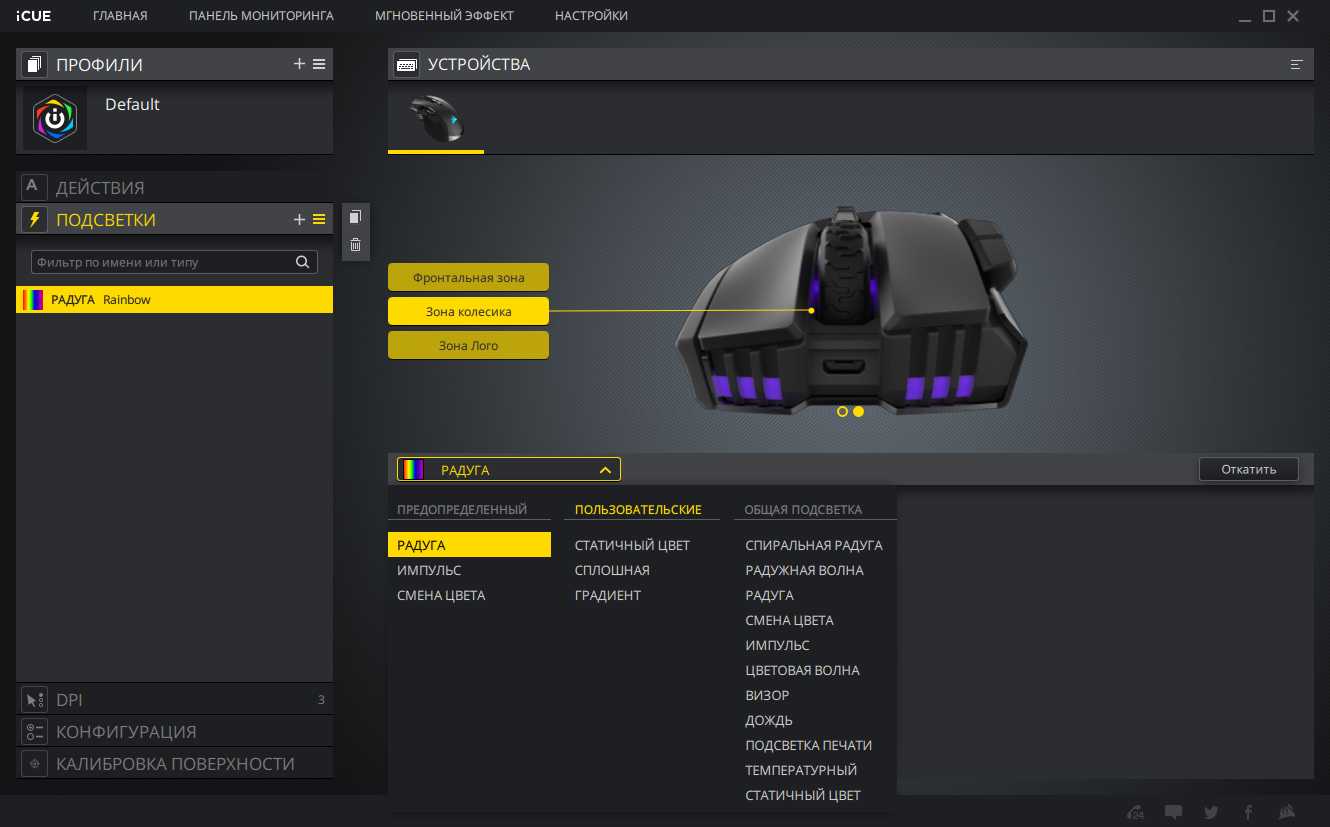
Task: Open the Facebook link icon
Action: [x=1248, y=812]
